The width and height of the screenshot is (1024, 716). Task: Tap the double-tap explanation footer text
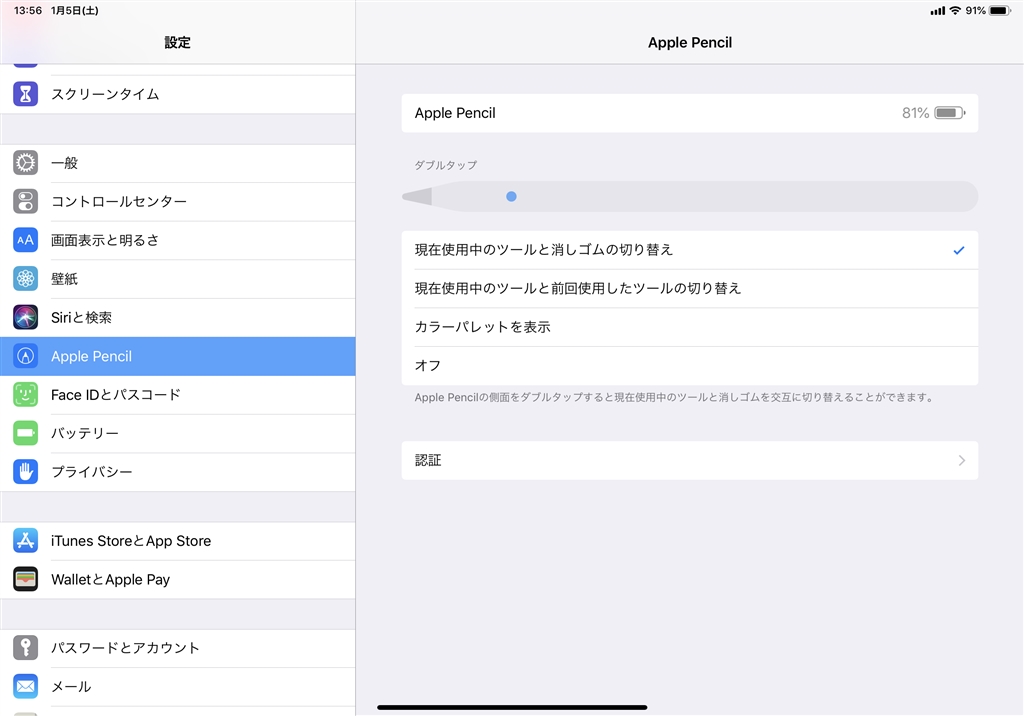pos(675,397)
